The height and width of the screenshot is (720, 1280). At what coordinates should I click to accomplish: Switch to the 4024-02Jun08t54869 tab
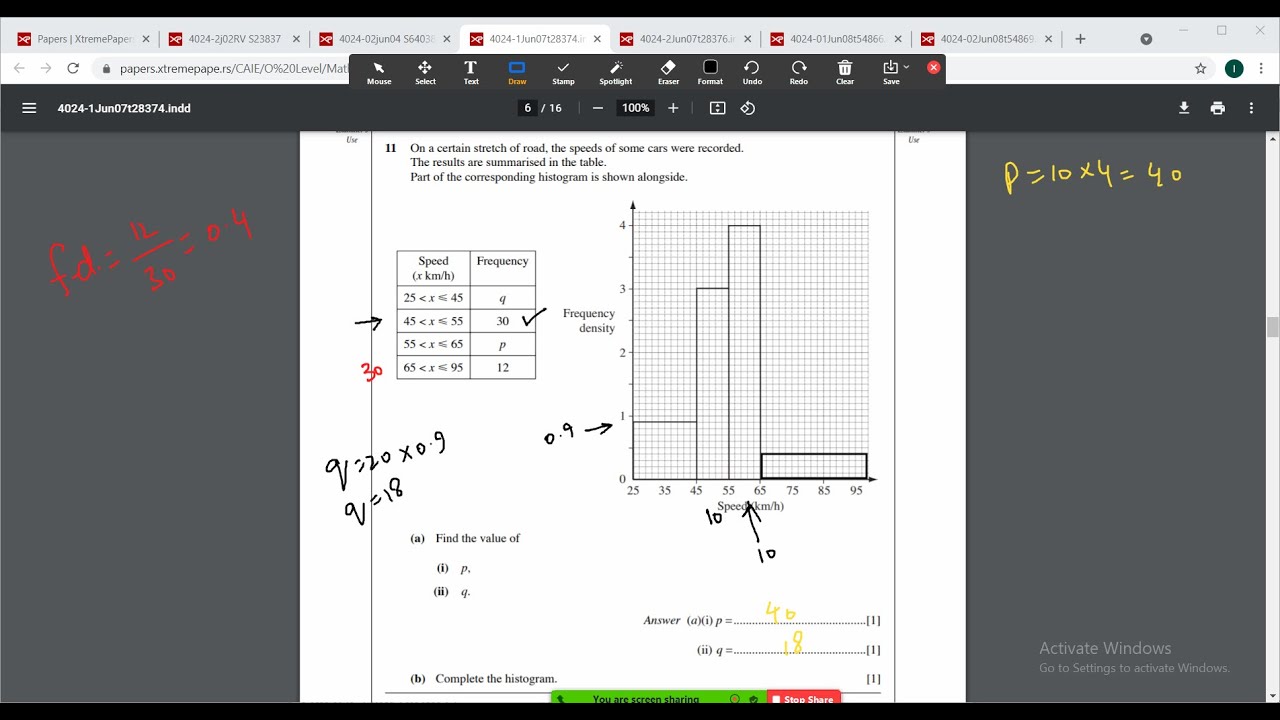tap(987, 39)
